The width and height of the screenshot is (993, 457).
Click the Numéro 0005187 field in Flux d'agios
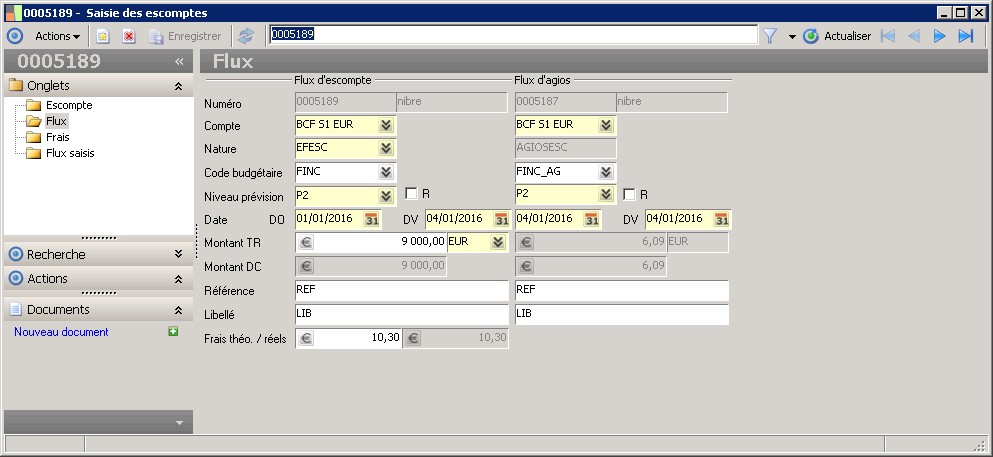click(566, 102)
